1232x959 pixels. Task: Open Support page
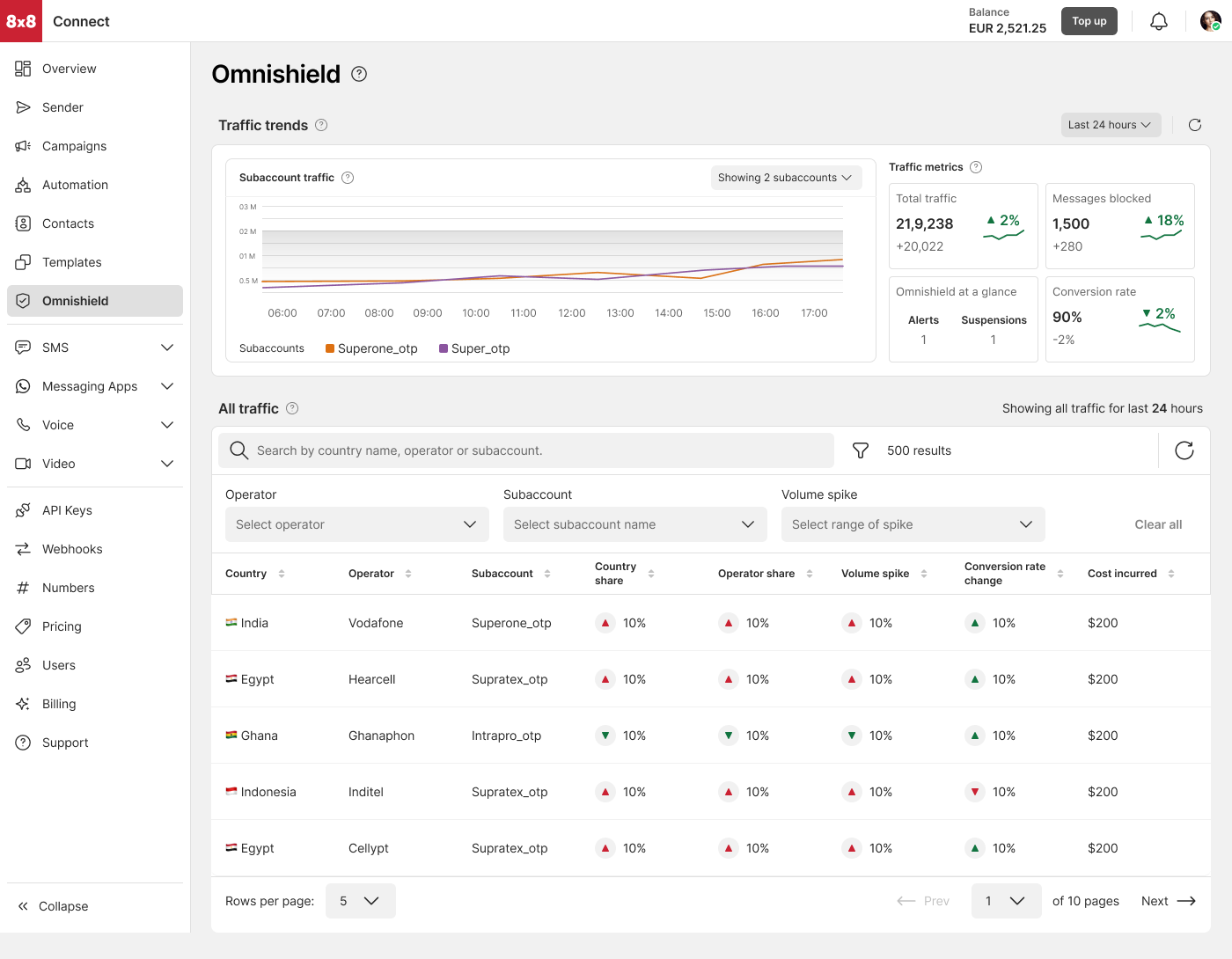[95, 743]
